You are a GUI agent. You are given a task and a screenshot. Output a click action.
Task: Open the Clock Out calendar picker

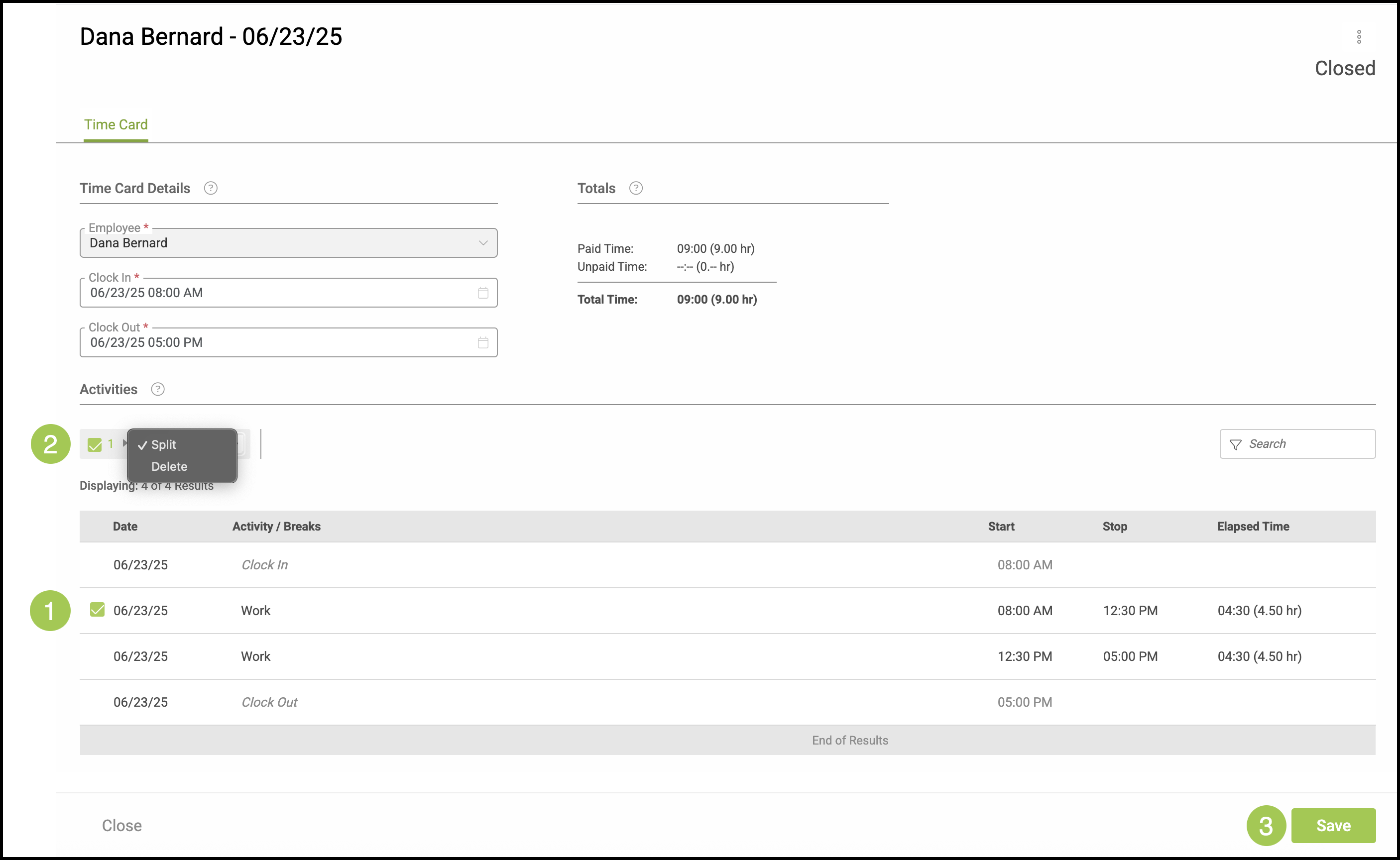tap(482, 342)
